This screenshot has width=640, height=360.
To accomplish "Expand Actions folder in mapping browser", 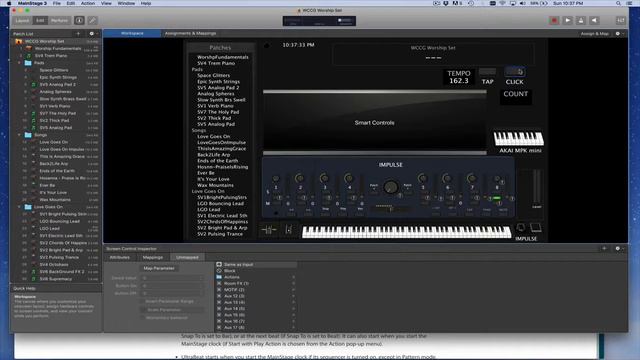I will pos(293,277).
